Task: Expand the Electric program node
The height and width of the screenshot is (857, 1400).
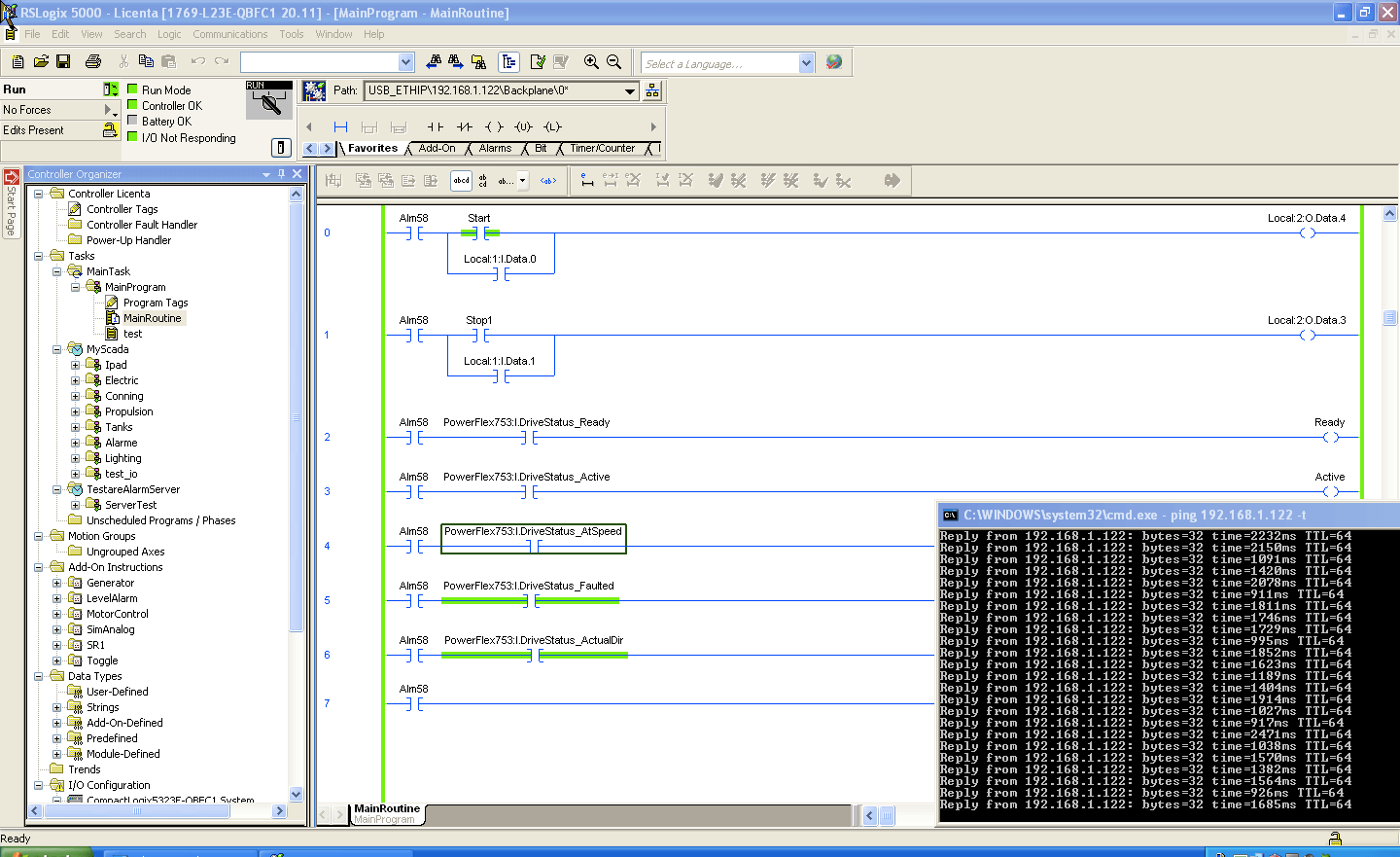Action: click(x=76, y=380)
